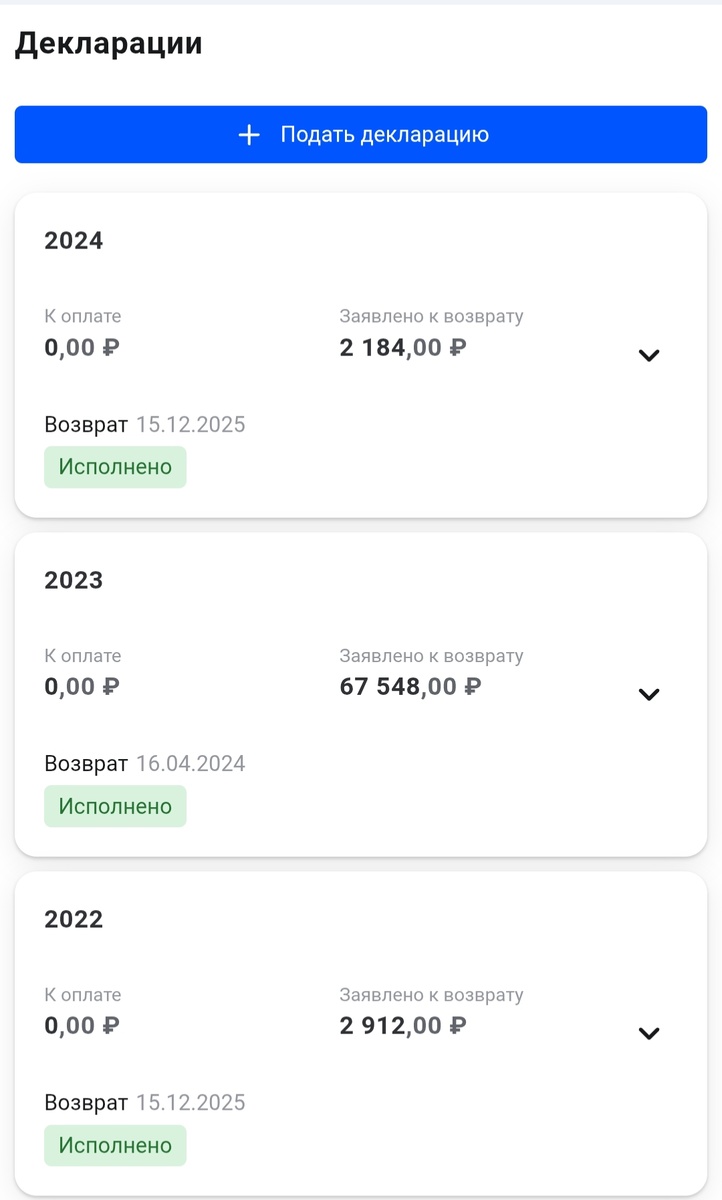This screenshot has height=1200, width=722.
Task: Click the refund date 16.04.2024
Action: 191,764
